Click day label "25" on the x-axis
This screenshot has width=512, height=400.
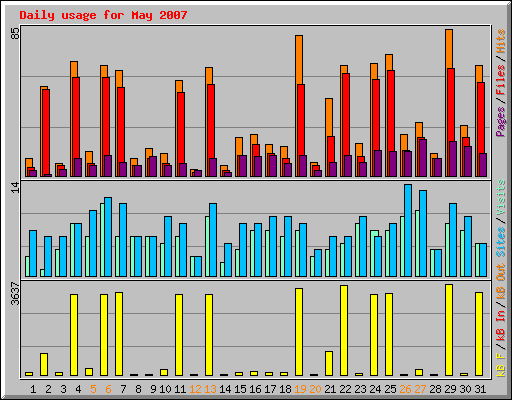390,389
